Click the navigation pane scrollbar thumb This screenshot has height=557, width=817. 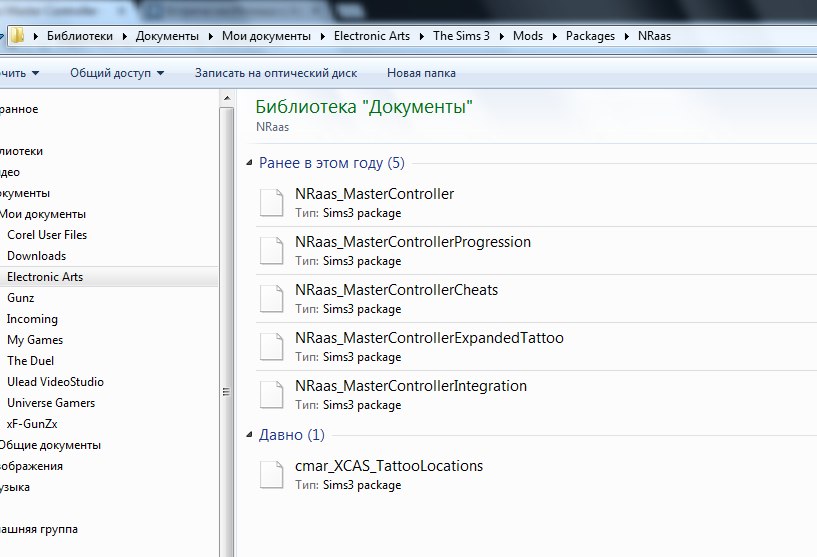coord(227,333)
